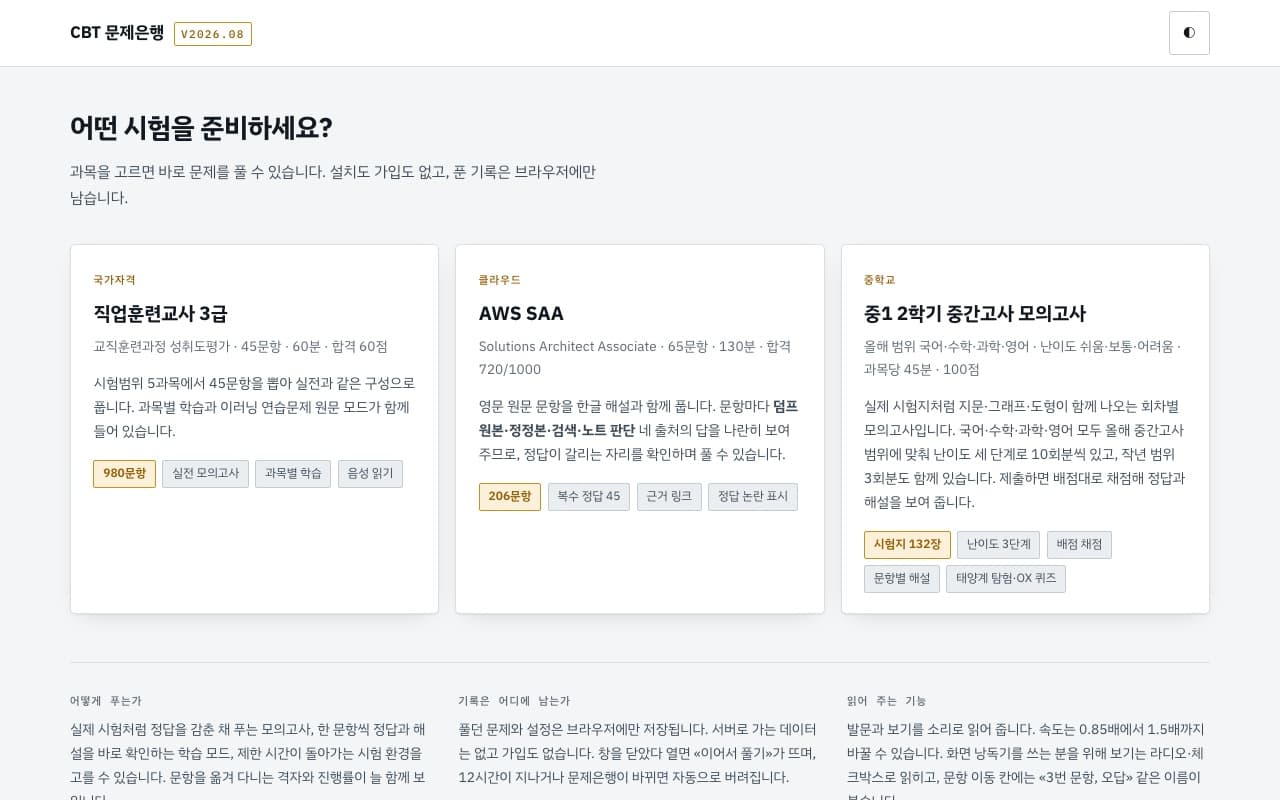This screenshot has height=800, width=1280.
Task: Click the 어떻게 푸는가 section heading
Action: [106, 701]
